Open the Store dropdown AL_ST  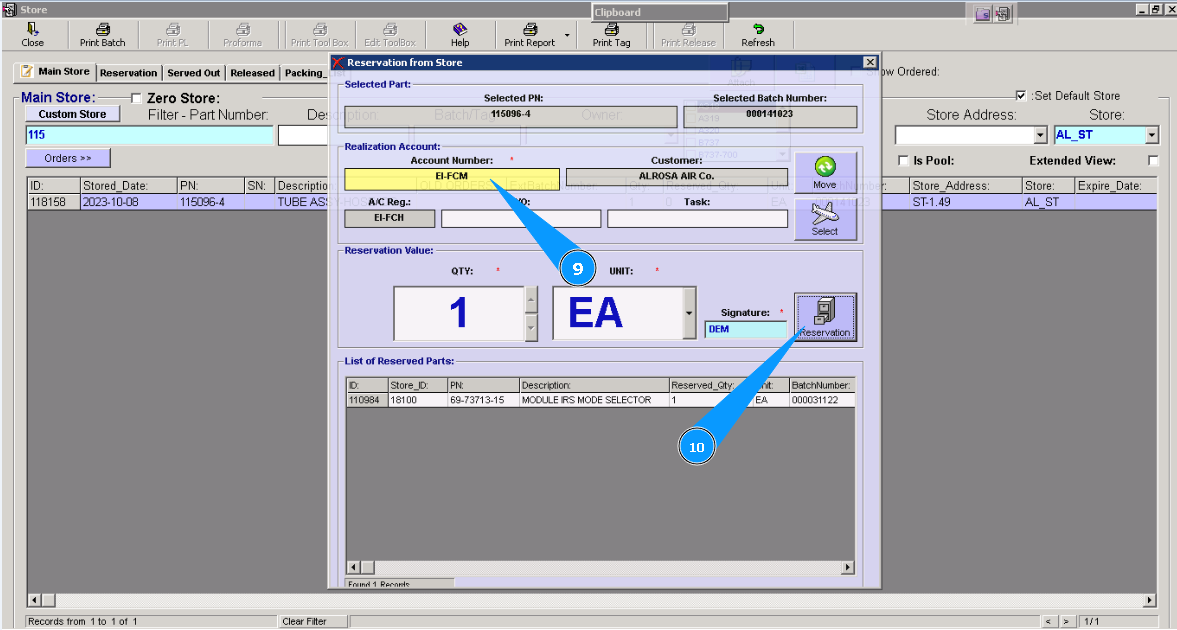1152,135
